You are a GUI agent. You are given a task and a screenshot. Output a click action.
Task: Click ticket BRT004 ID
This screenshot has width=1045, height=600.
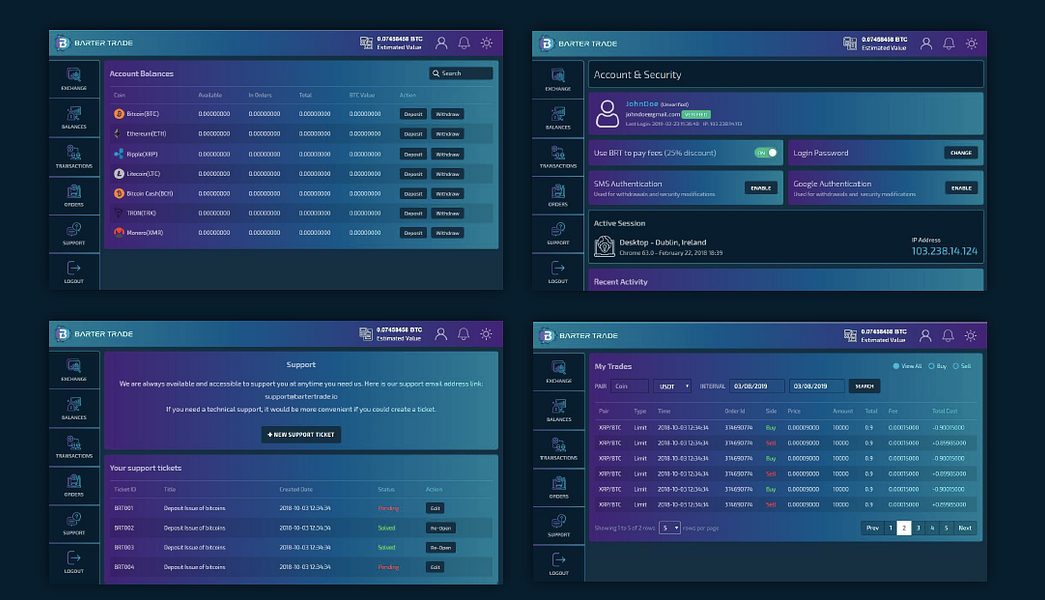124,567
